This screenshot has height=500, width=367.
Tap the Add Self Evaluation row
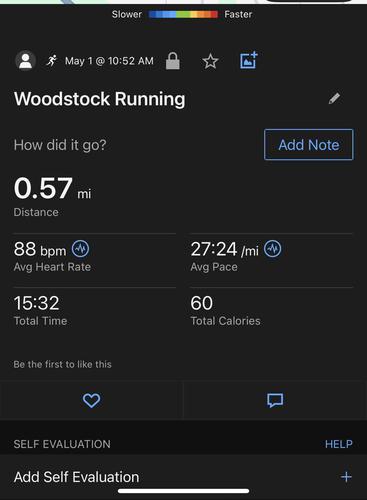[183, 477]
